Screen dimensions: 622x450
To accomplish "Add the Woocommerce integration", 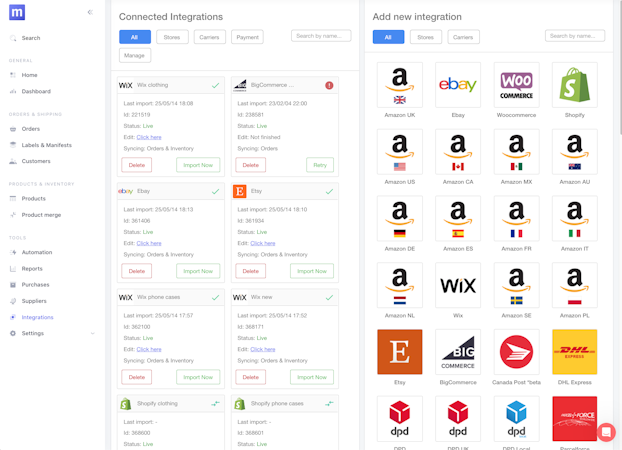I will click(516, 85).
